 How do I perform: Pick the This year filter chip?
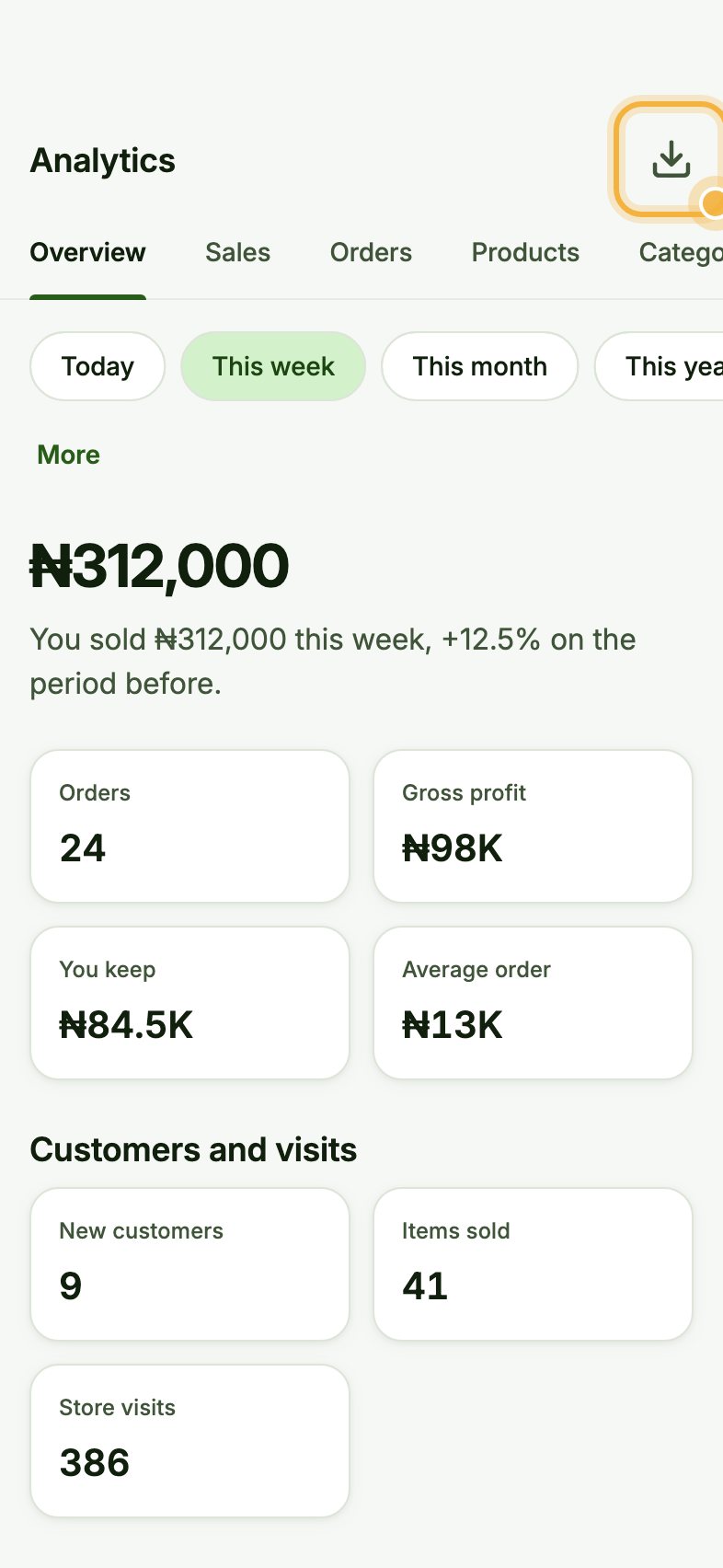[x=660, y=366]
